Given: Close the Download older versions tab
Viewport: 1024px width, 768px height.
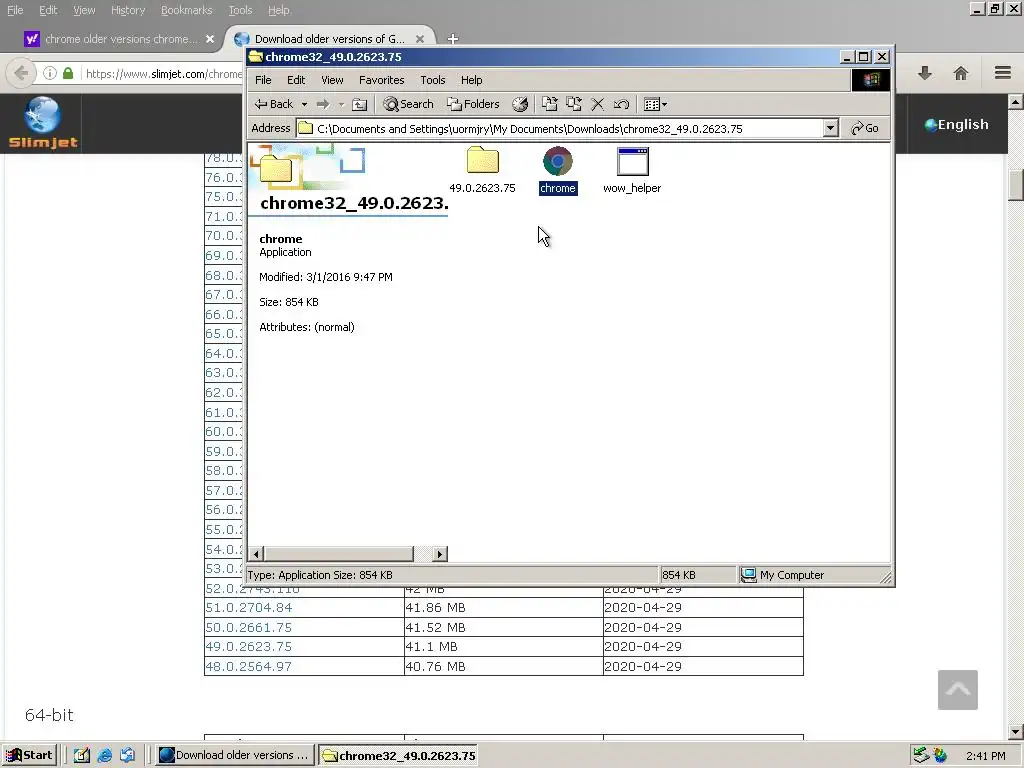Looking at the screenshot, I should [420, 39].
